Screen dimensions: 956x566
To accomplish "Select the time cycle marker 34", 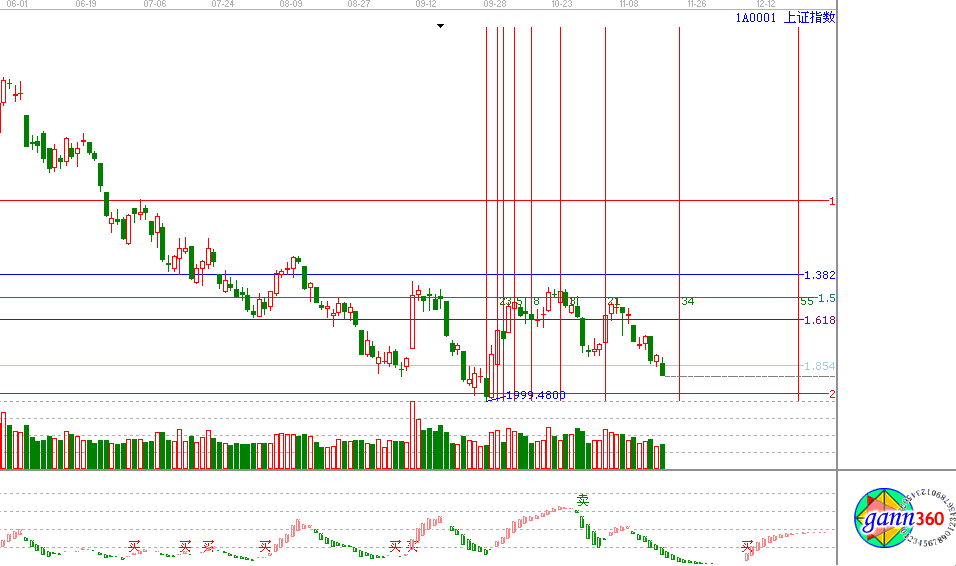I will point(688,301).
